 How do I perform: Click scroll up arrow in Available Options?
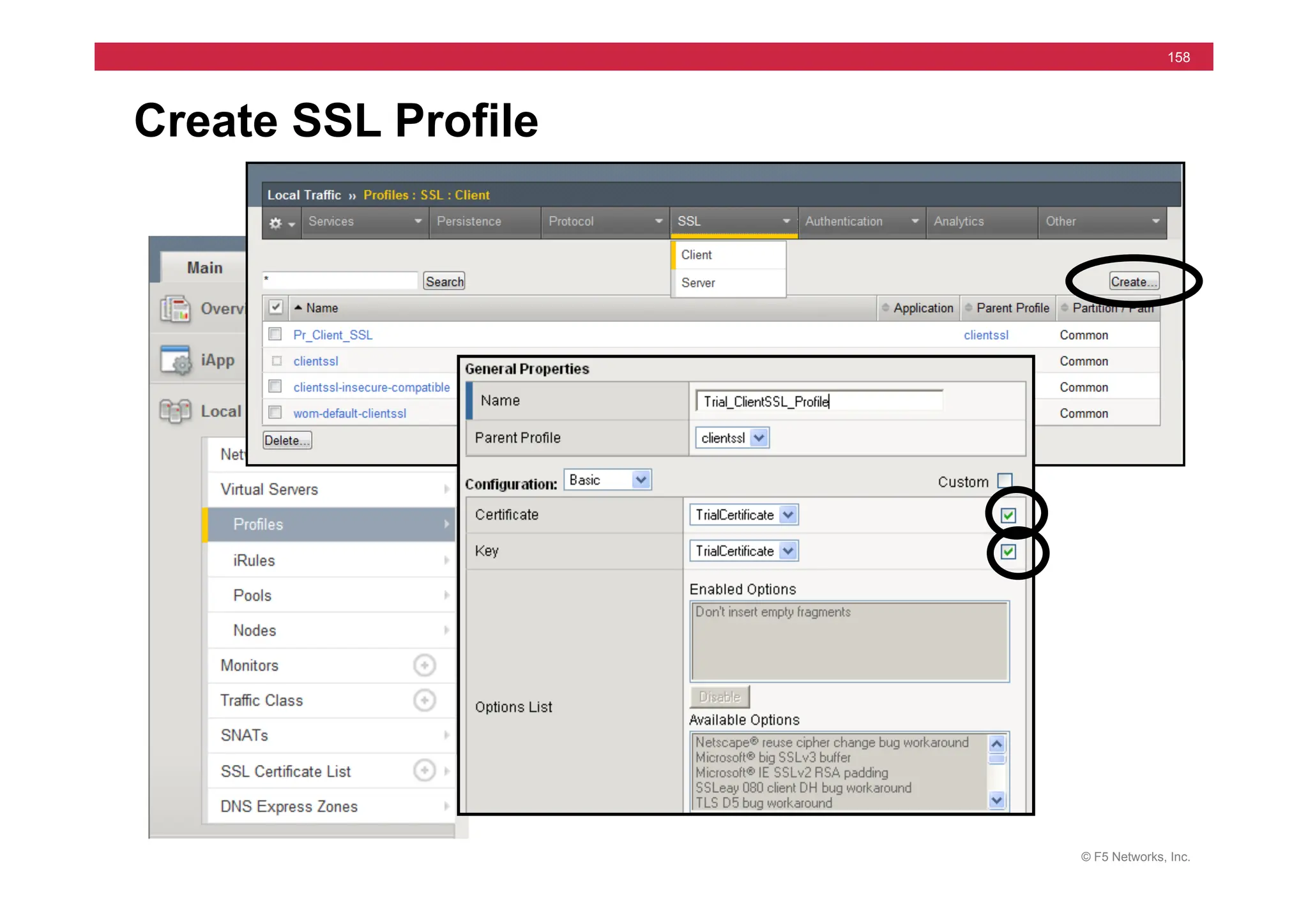996,744
